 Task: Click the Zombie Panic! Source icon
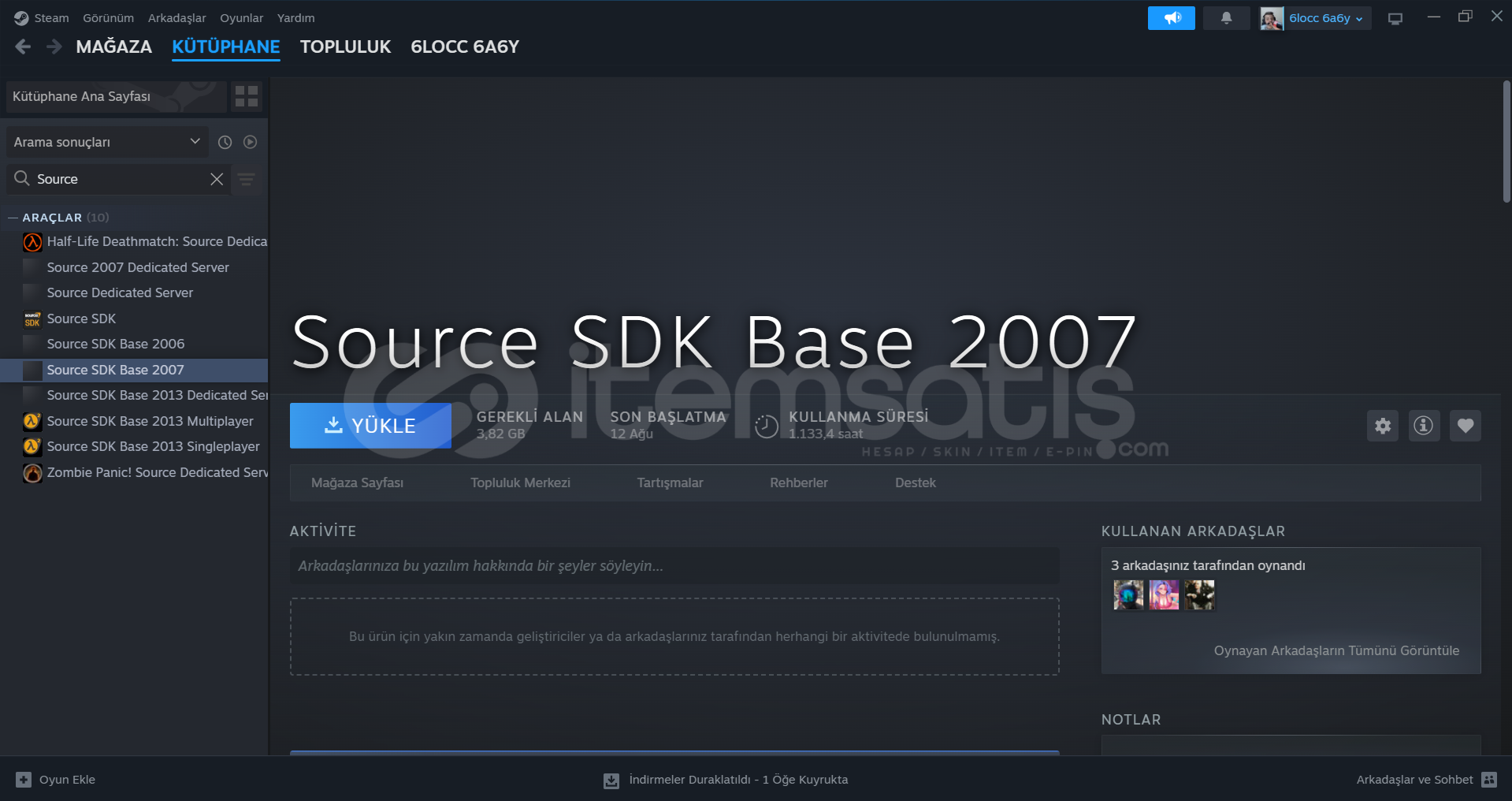point(32,473)
